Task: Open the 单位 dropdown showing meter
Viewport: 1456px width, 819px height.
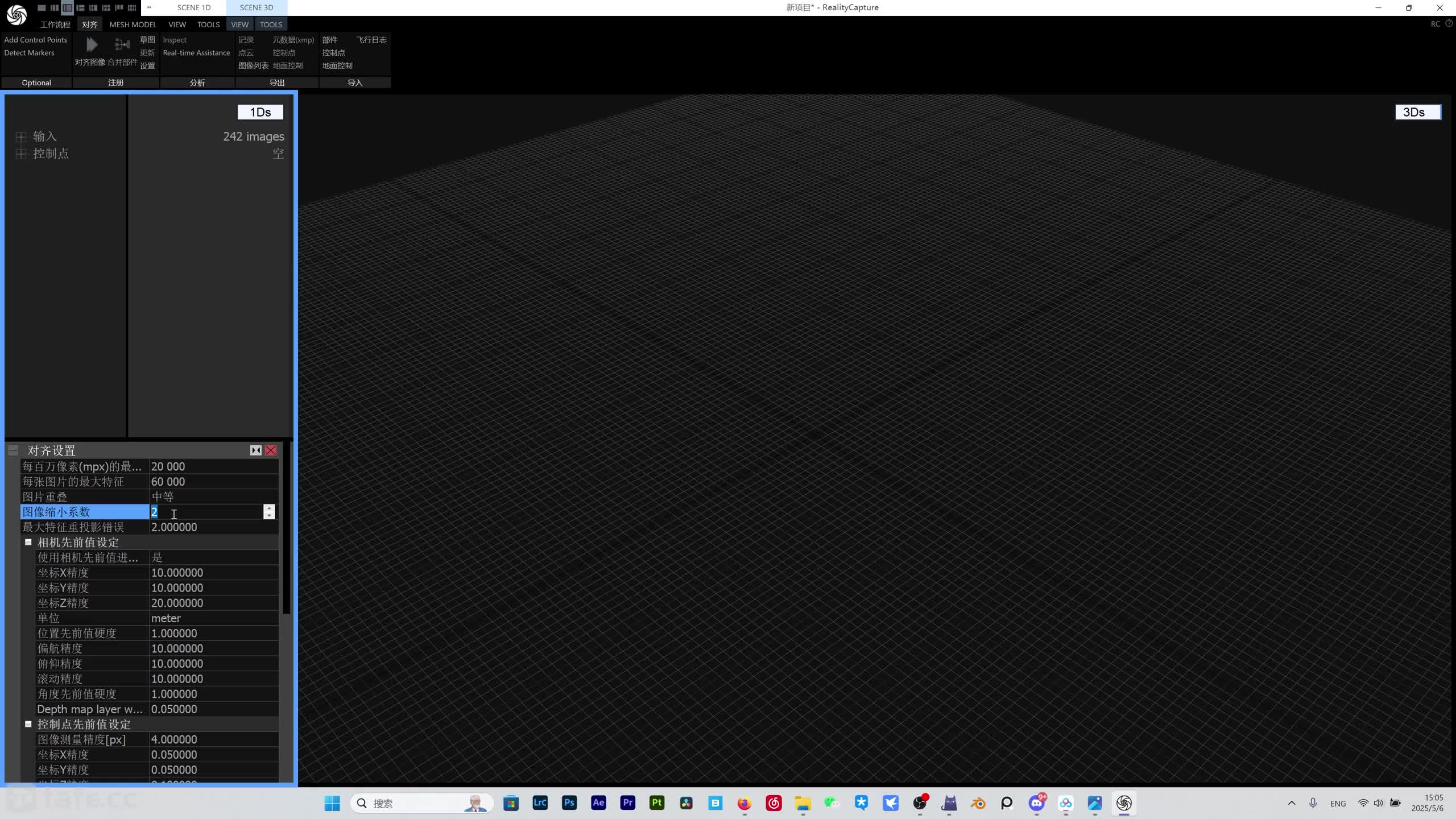Action: pyautogui.click(x=214, y=618)
